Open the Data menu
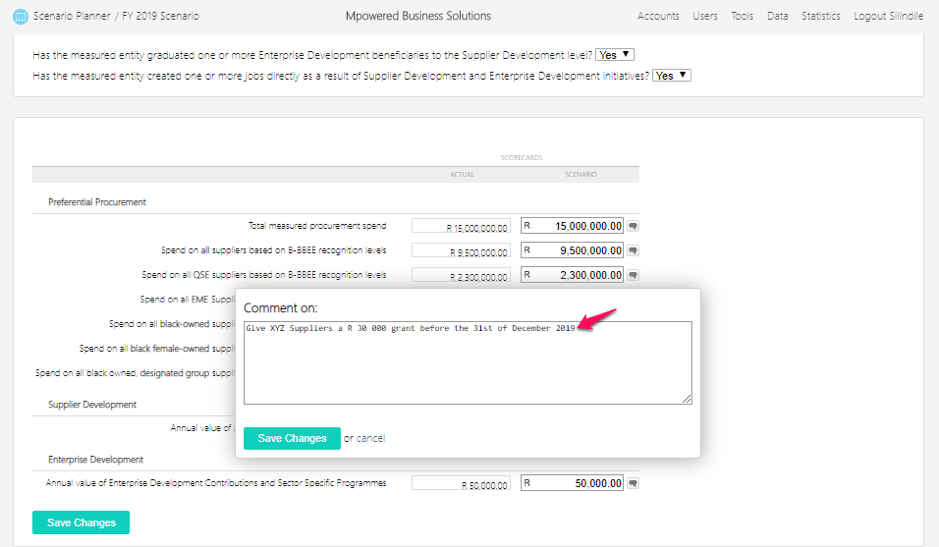 pyautogui.click(x=777, y=16)
